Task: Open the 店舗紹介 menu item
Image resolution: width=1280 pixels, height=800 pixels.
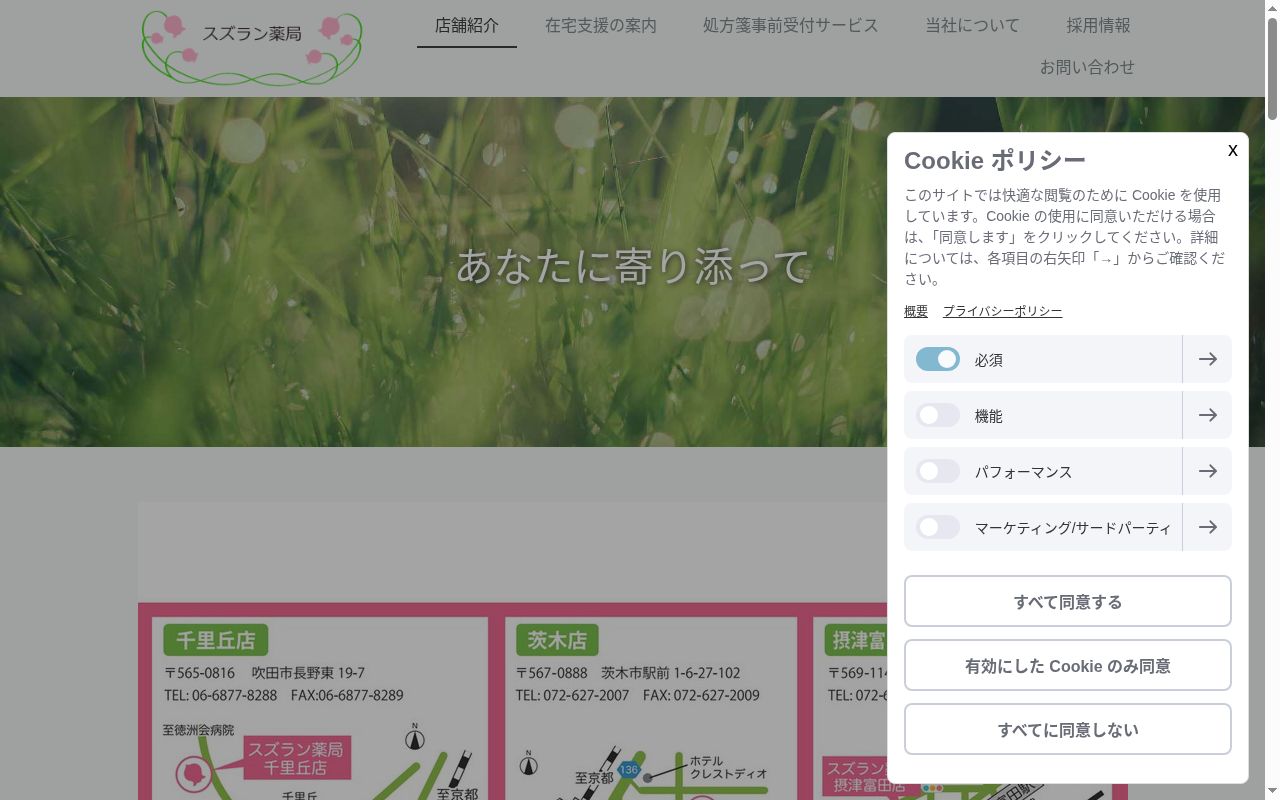Action: coord(467,26)
